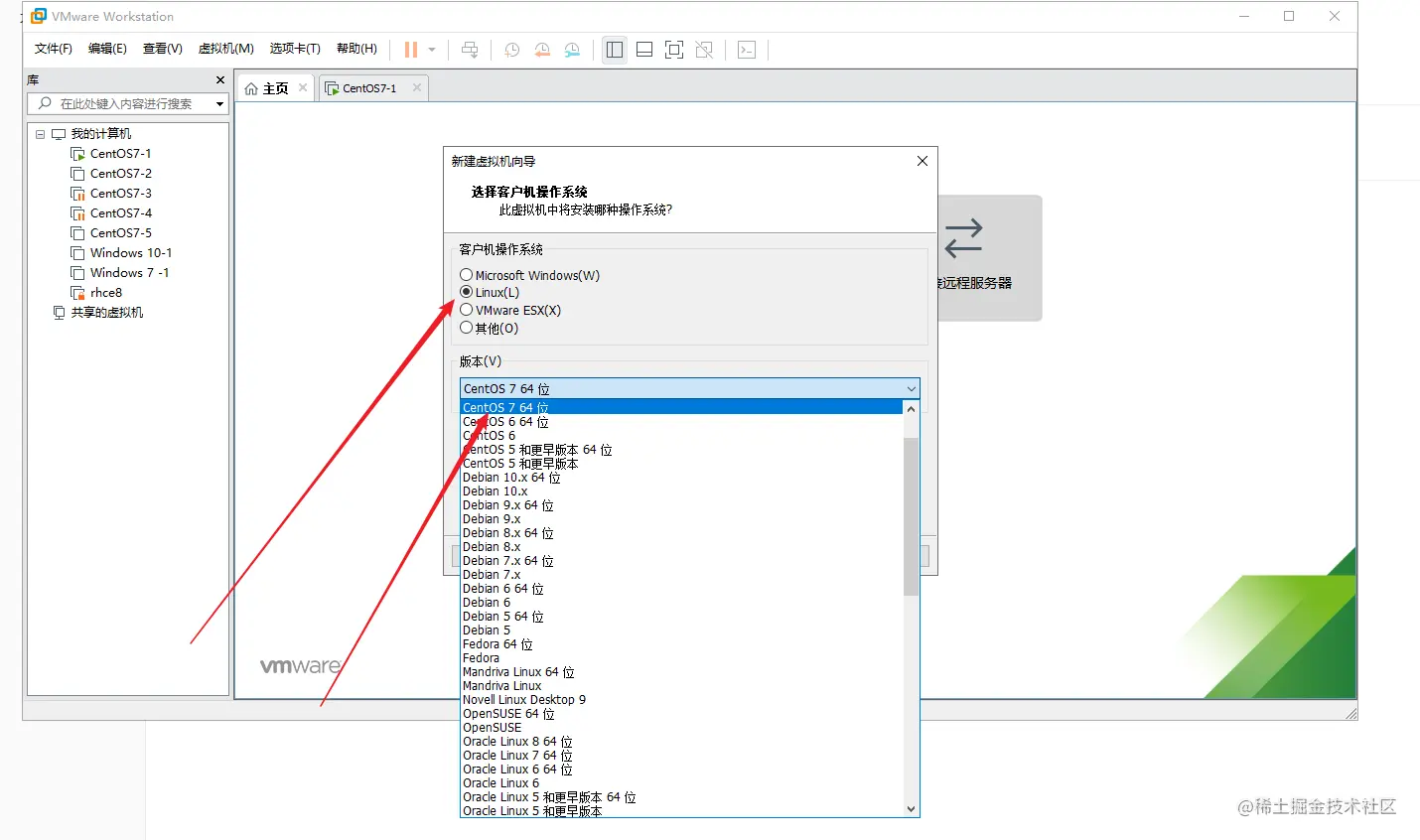This screenshot has height=840, width=1420.
Task: Select CentOS7-5 in the library tree
Action: tap(120, 233)
